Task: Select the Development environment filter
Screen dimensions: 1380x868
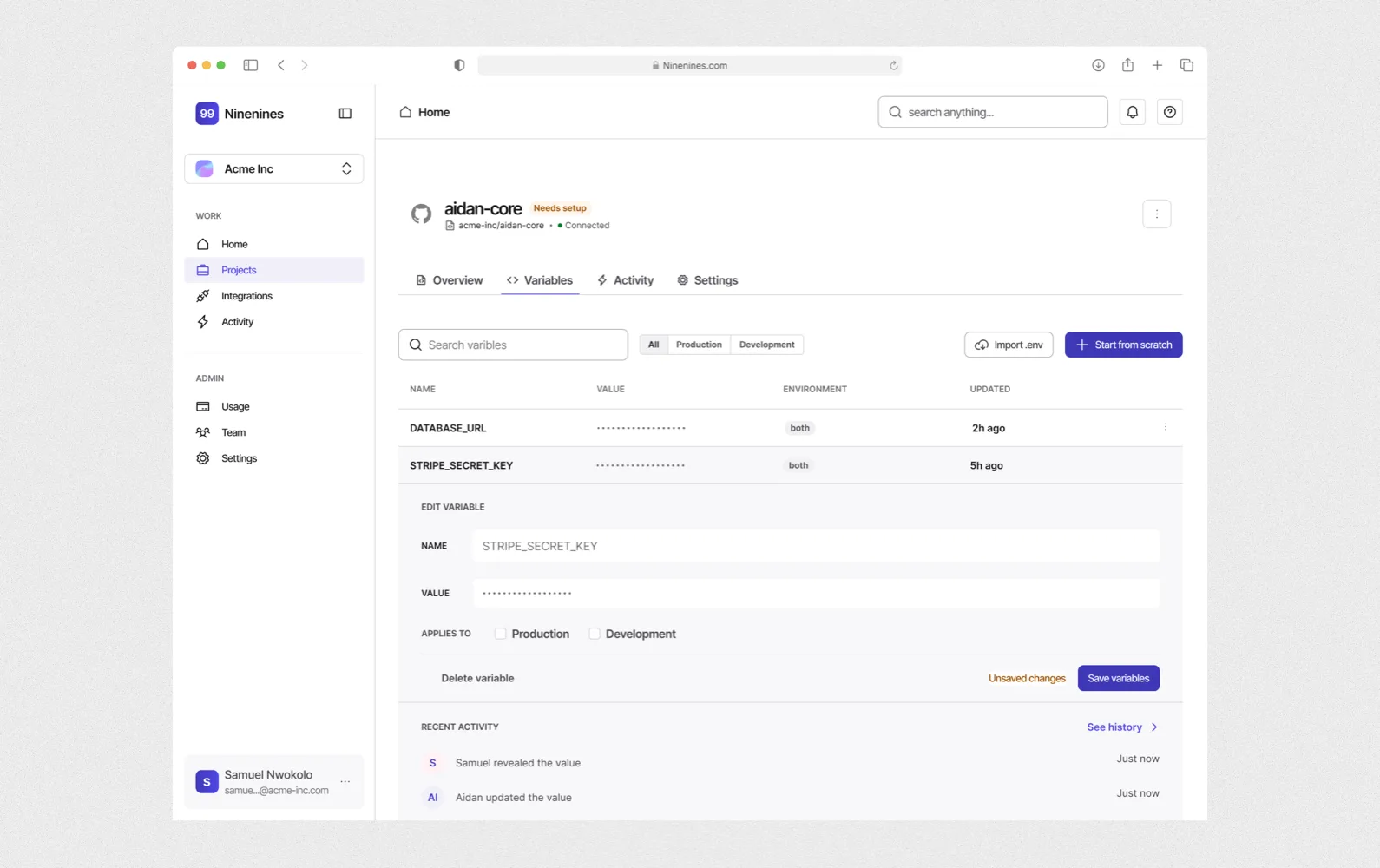Action: 766,345
